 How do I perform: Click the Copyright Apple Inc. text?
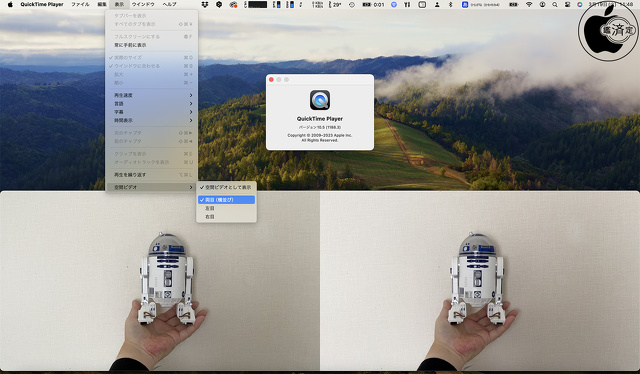320,138
